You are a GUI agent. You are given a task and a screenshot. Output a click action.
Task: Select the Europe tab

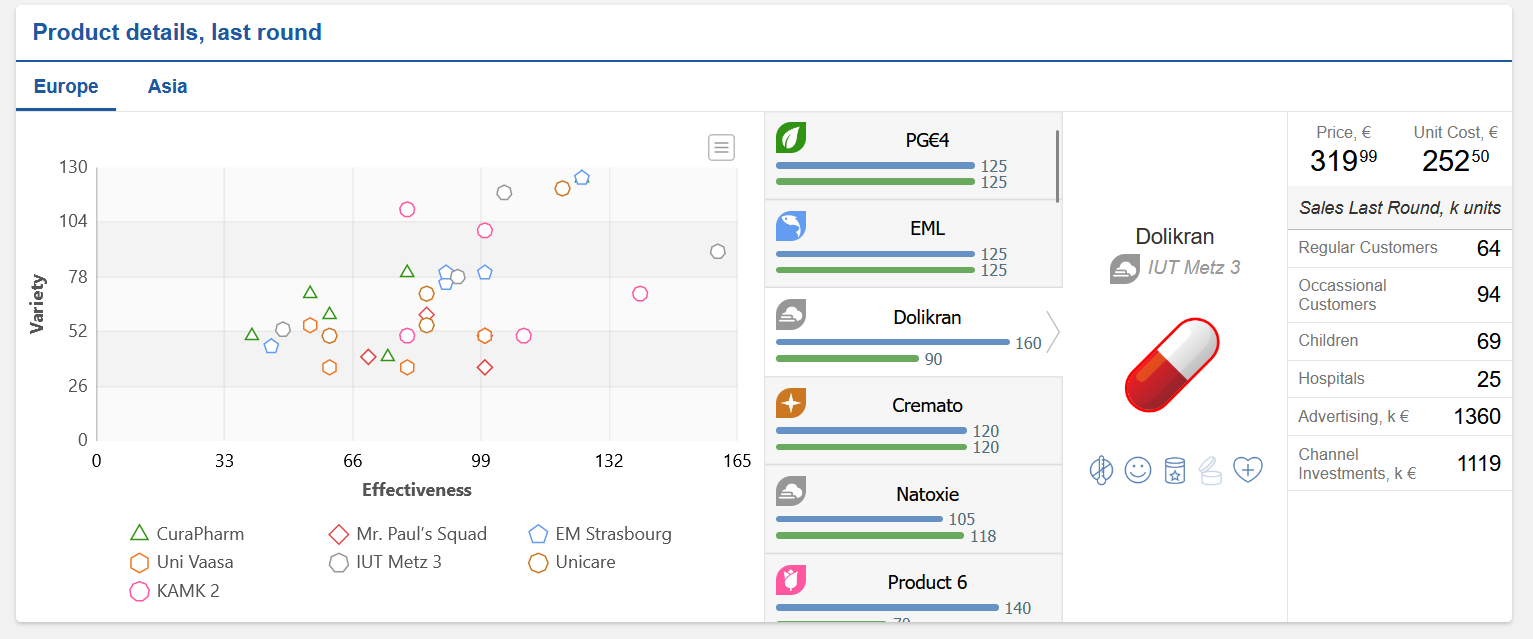(x=66, y=86)
